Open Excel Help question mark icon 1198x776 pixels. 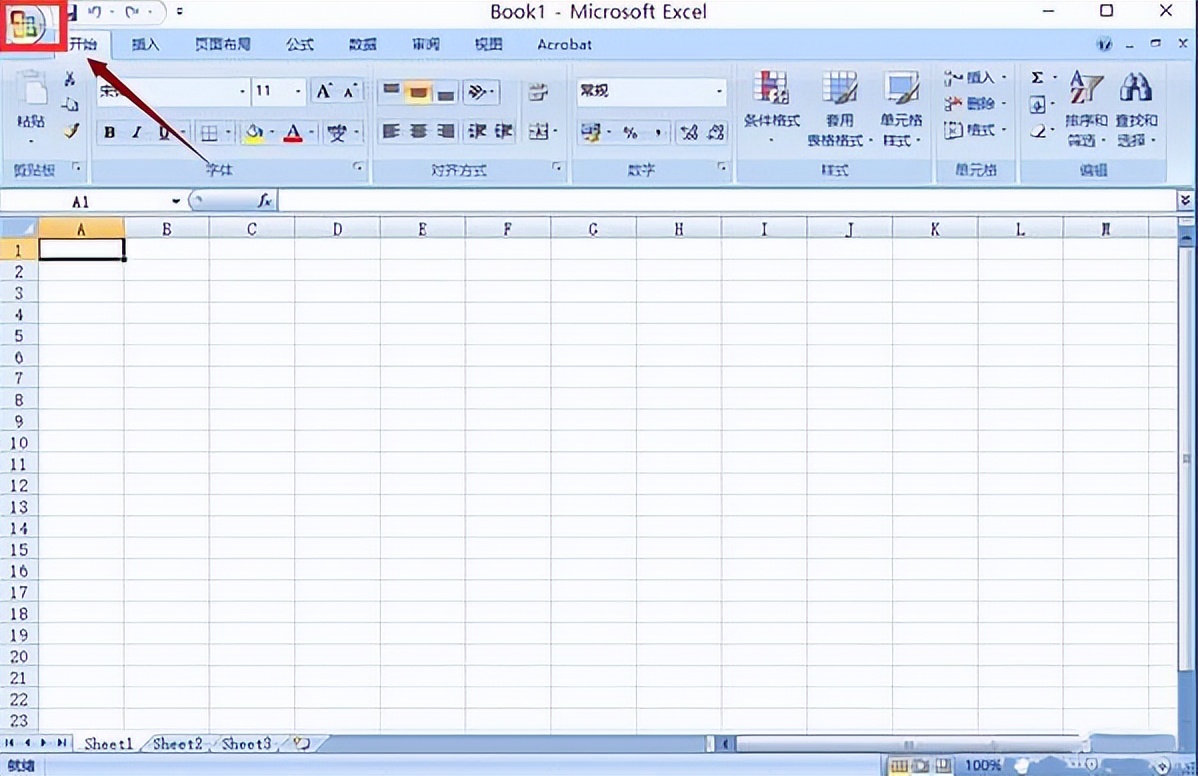pyautogui.click(x=1104, y=44)
